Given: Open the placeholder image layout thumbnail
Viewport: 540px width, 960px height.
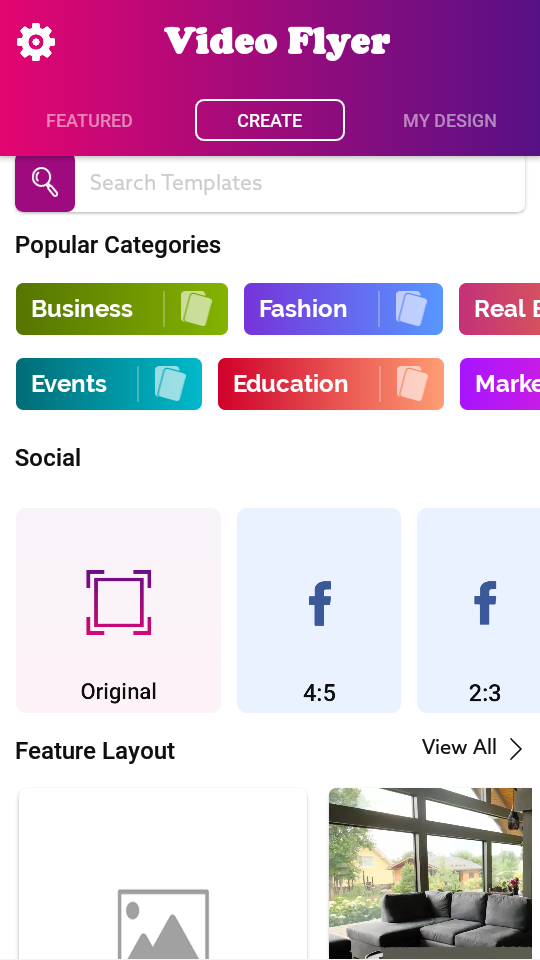Looking at the screenshot, I should (163, 873).
